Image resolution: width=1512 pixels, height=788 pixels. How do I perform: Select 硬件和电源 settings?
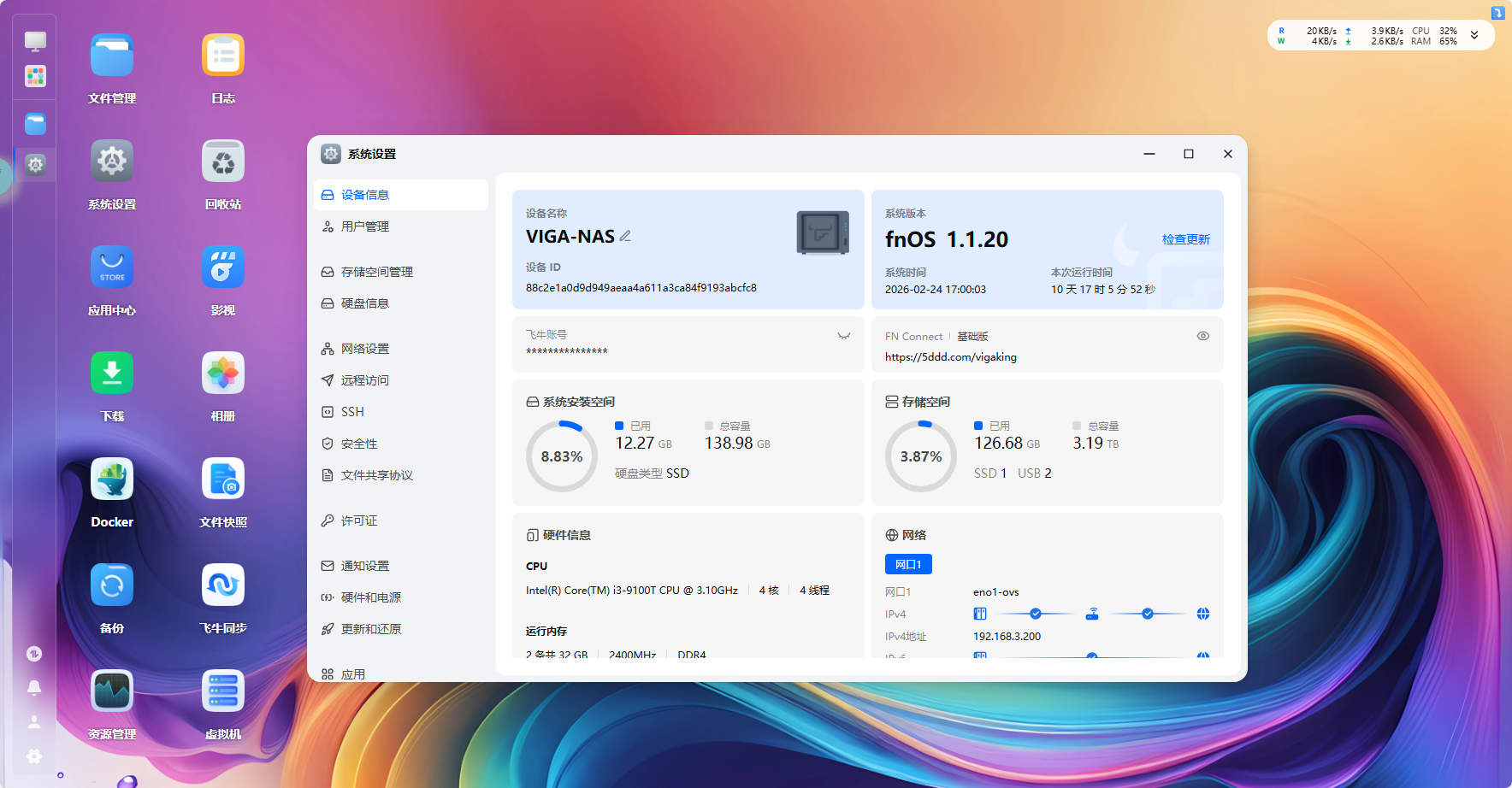[401, 597]
